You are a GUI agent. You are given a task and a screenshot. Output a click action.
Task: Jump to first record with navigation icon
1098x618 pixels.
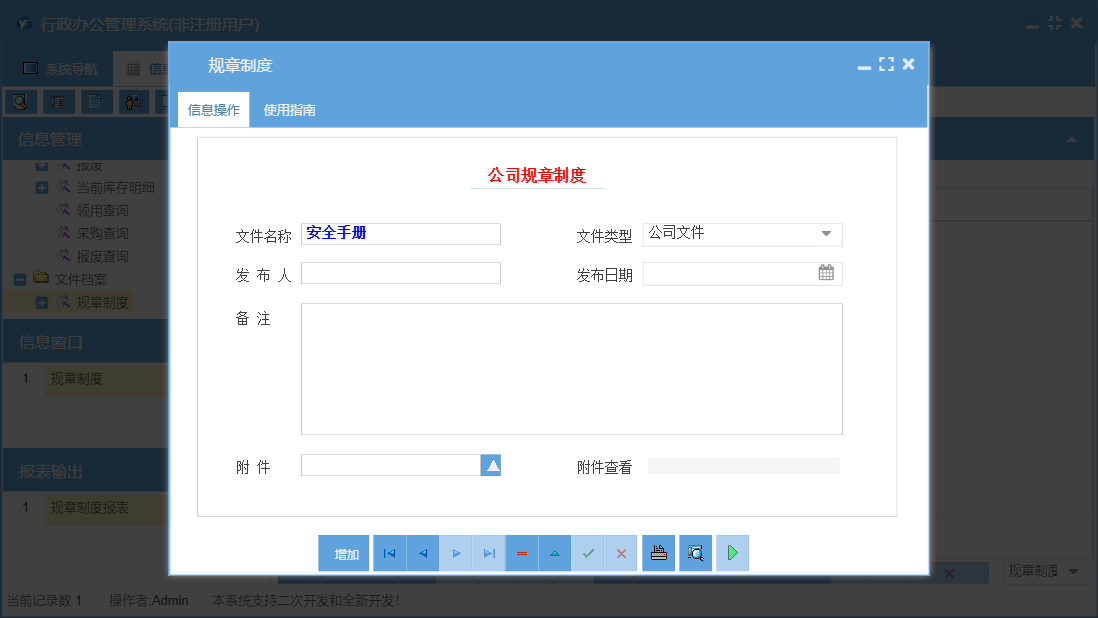pos(389,552)
